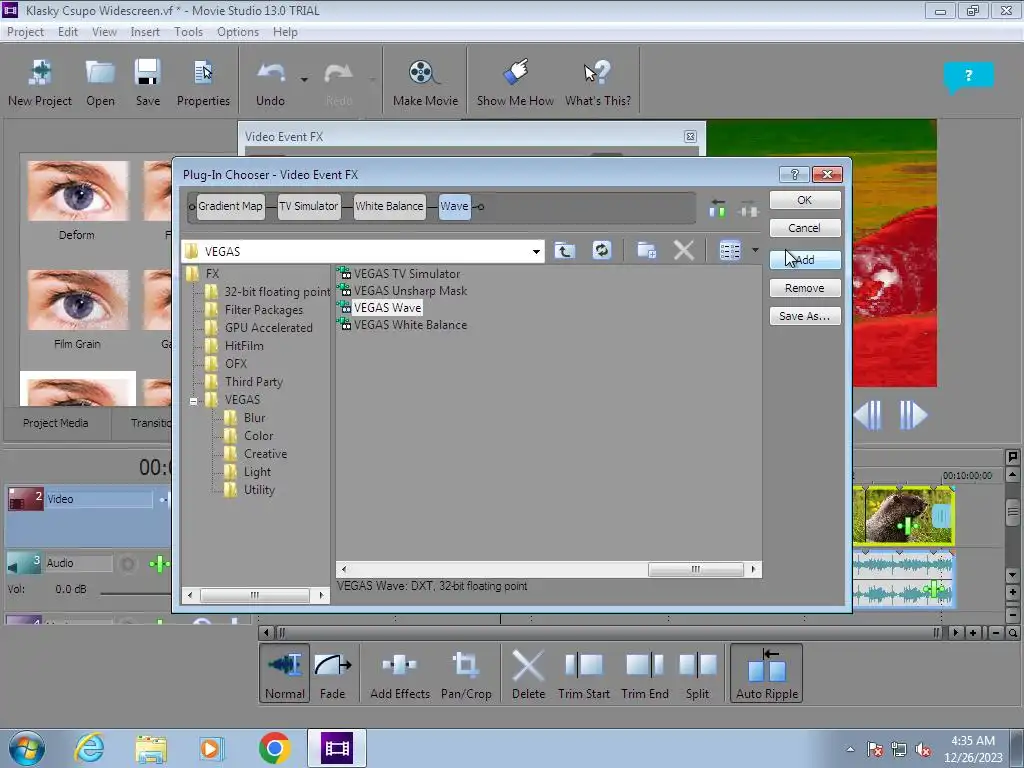Screen dimensions: 1024x768
Task: Confirm with the OK button
Action: coord(805,200)
